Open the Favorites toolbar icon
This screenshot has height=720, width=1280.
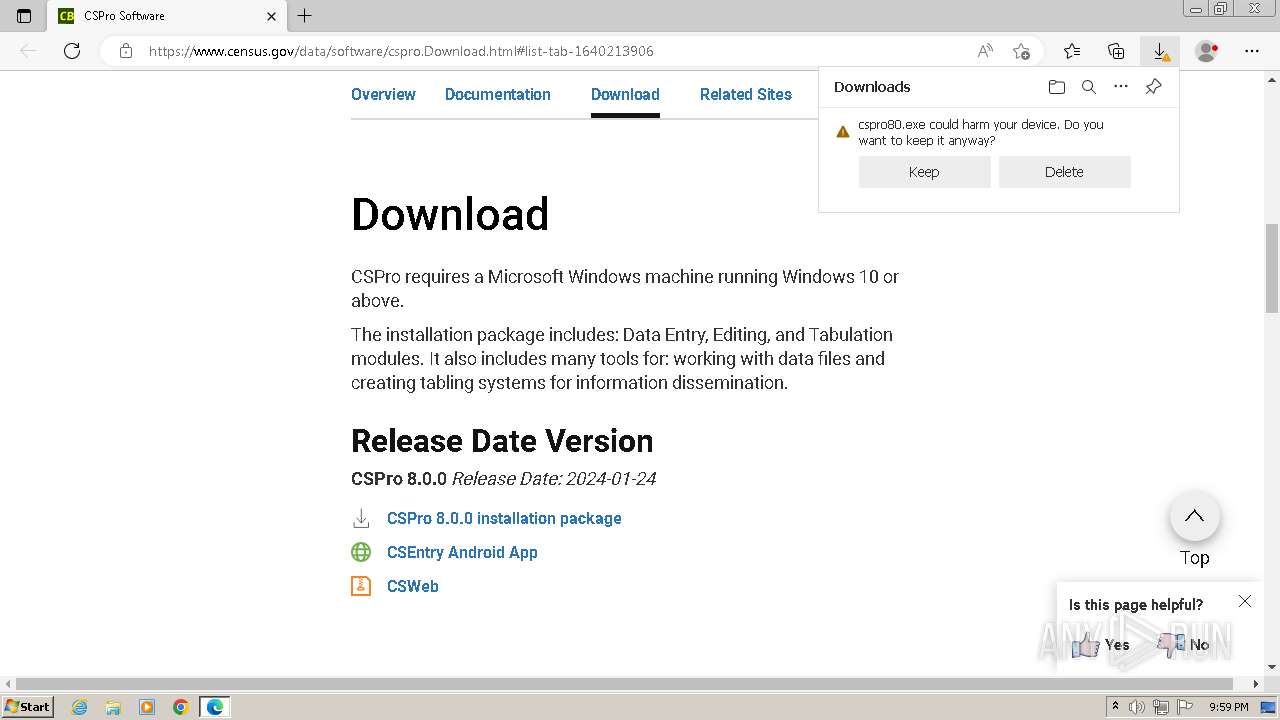[x=1072, y=51]
